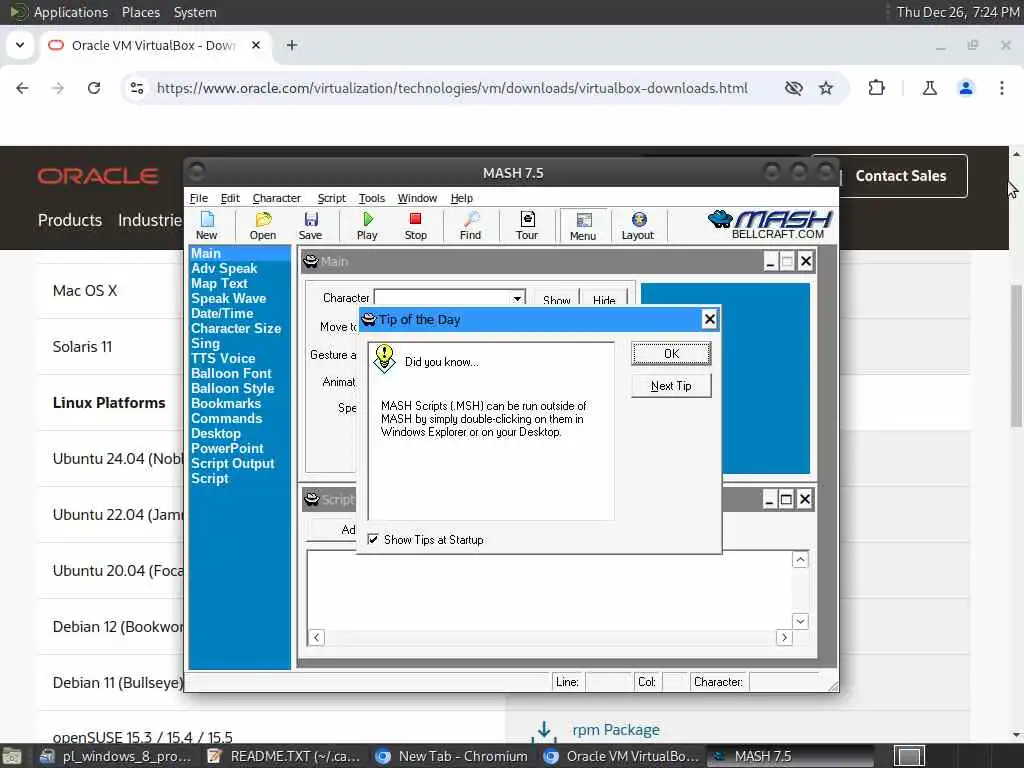Switch to New Tab - Chromium taskbar item
The image size is (1024, 768).
(x=452, y=756)
